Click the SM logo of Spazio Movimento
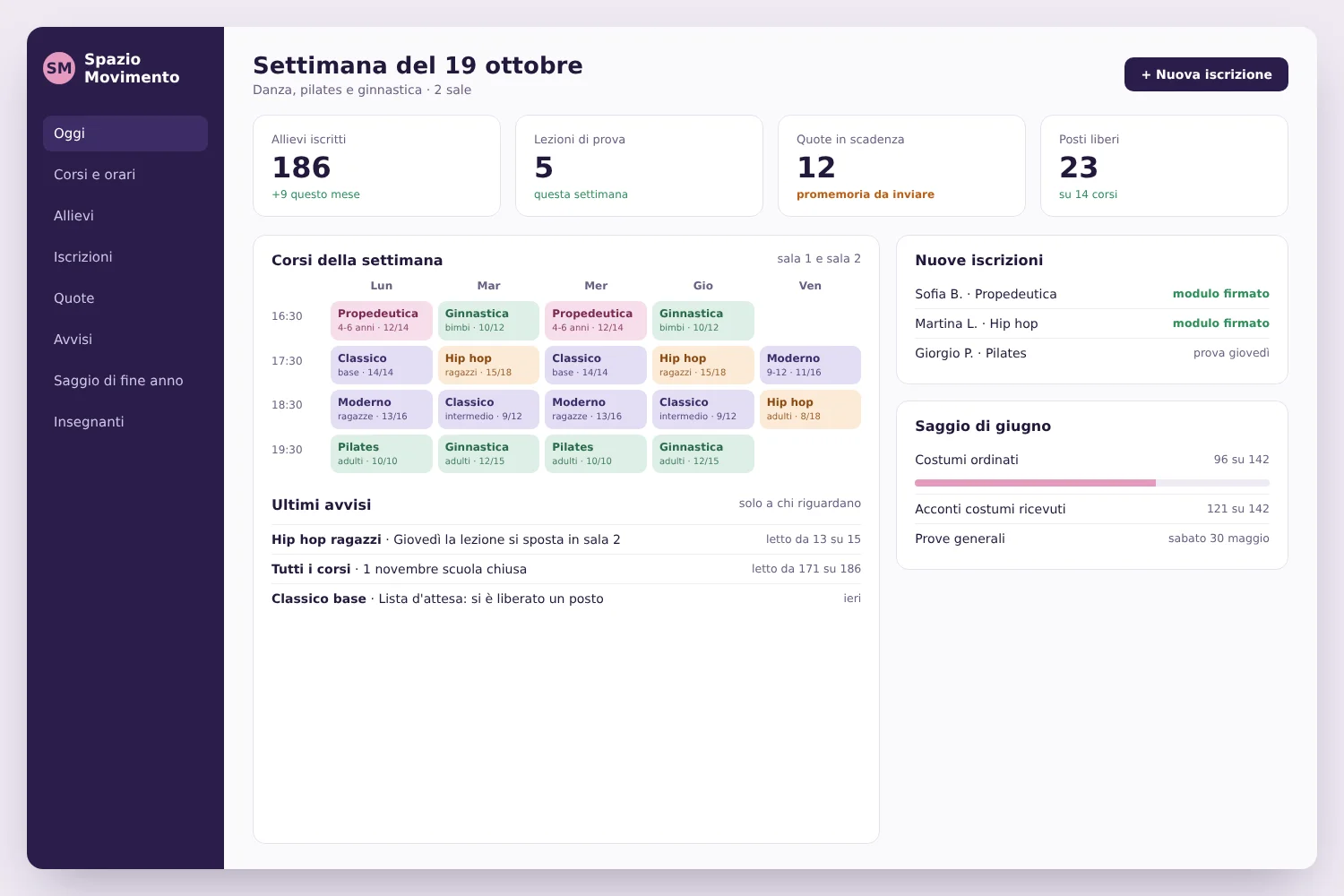 click(59, 68)
